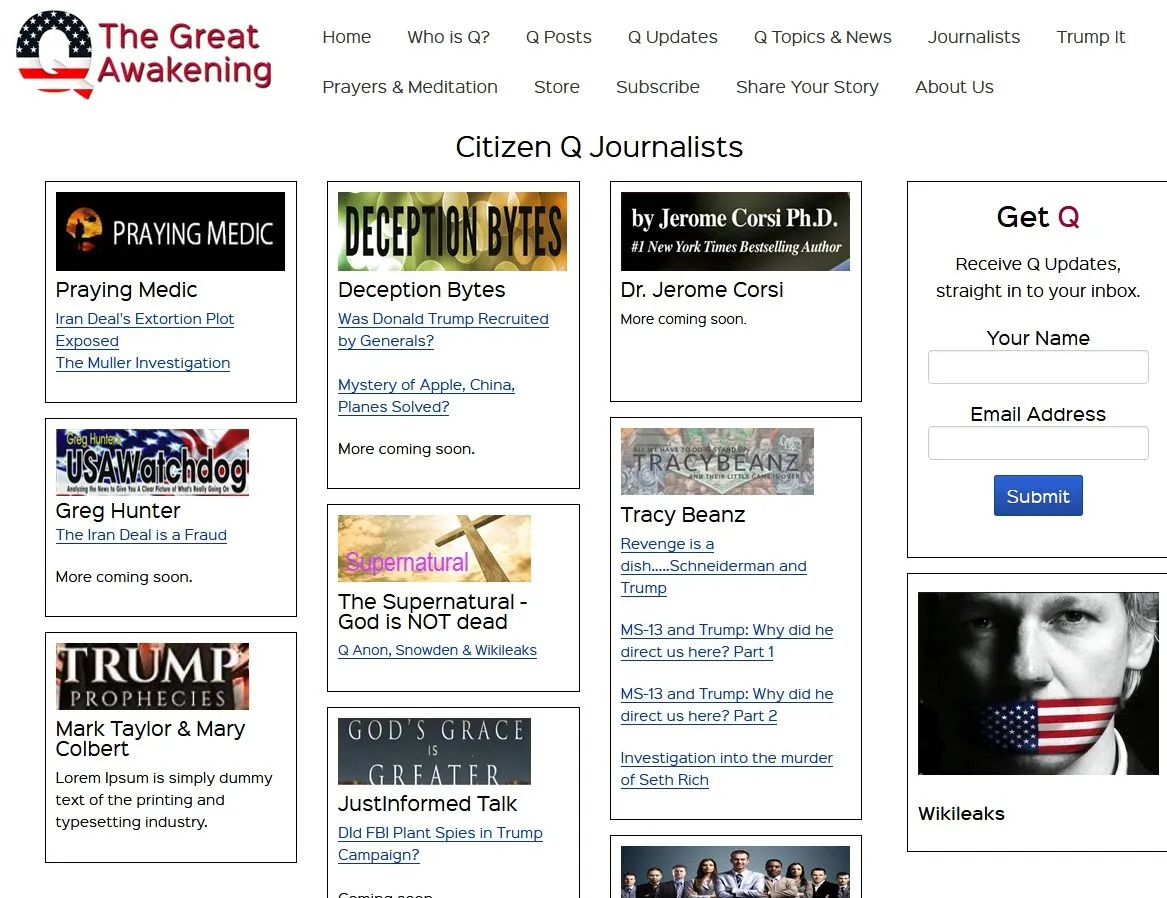The height and width of the screenshot is (898, 1167).
Task: Click the Deception Bytes heading
Action: pyautogui.click(x=421, y=289)
